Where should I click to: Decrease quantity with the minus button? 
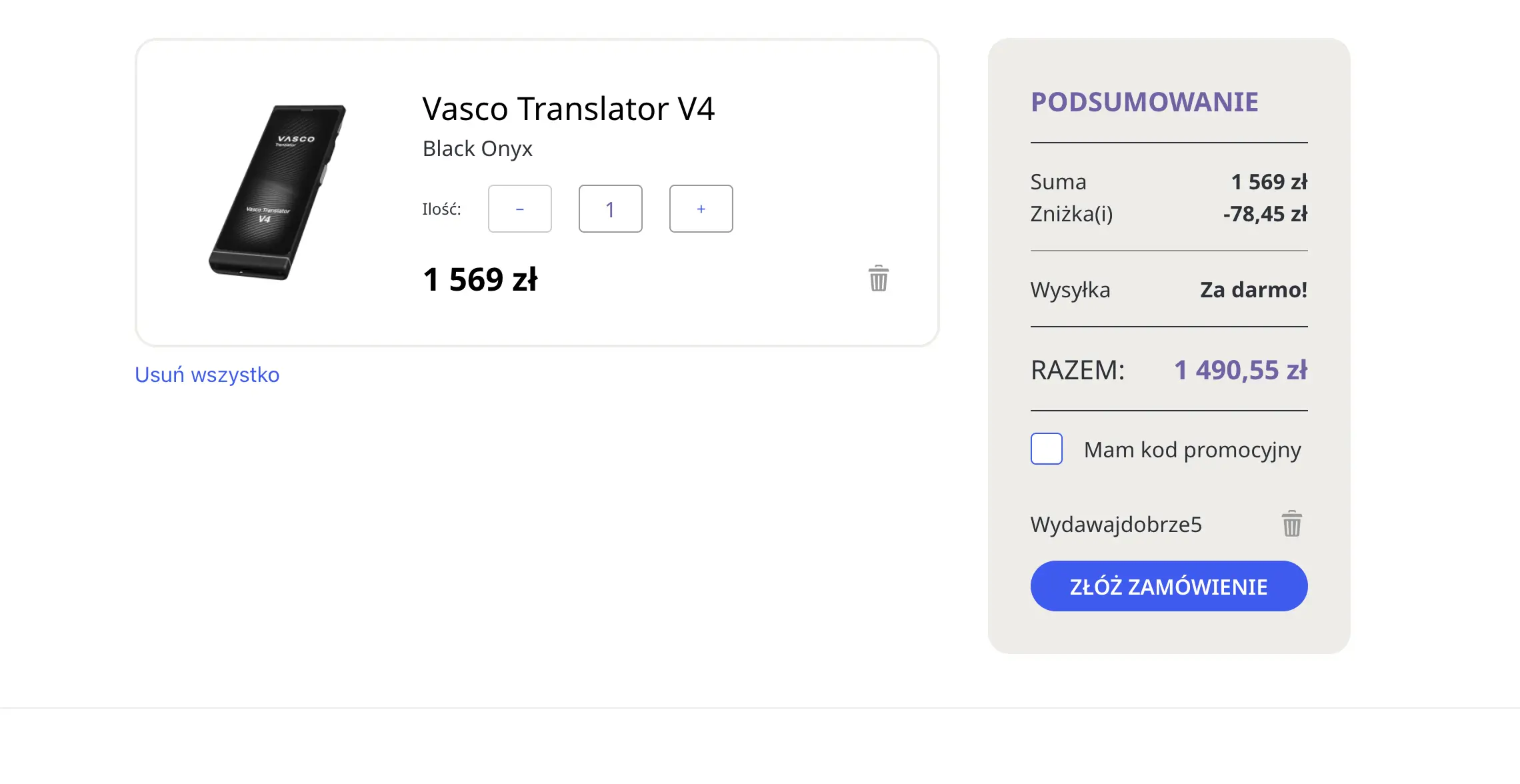520,209
